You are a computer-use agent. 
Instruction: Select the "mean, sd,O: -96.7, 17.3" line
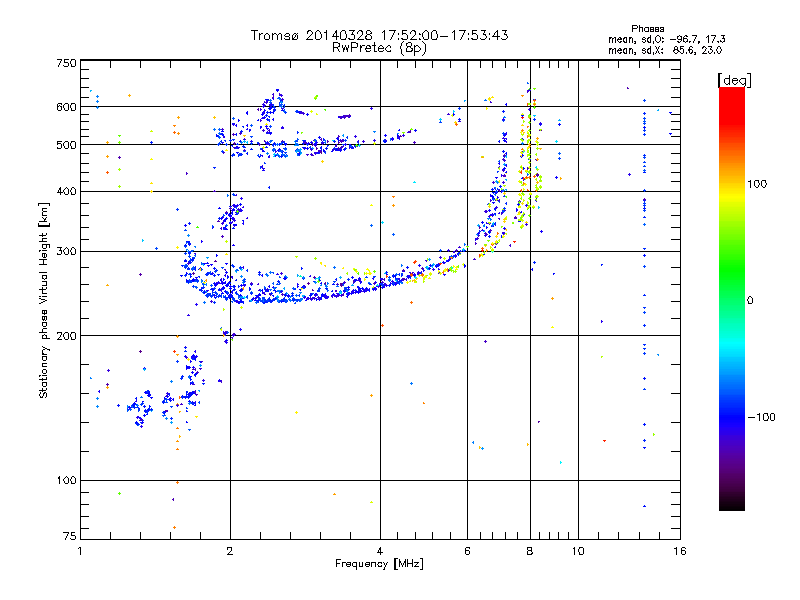pyautogui.click(x=666, y=39)
